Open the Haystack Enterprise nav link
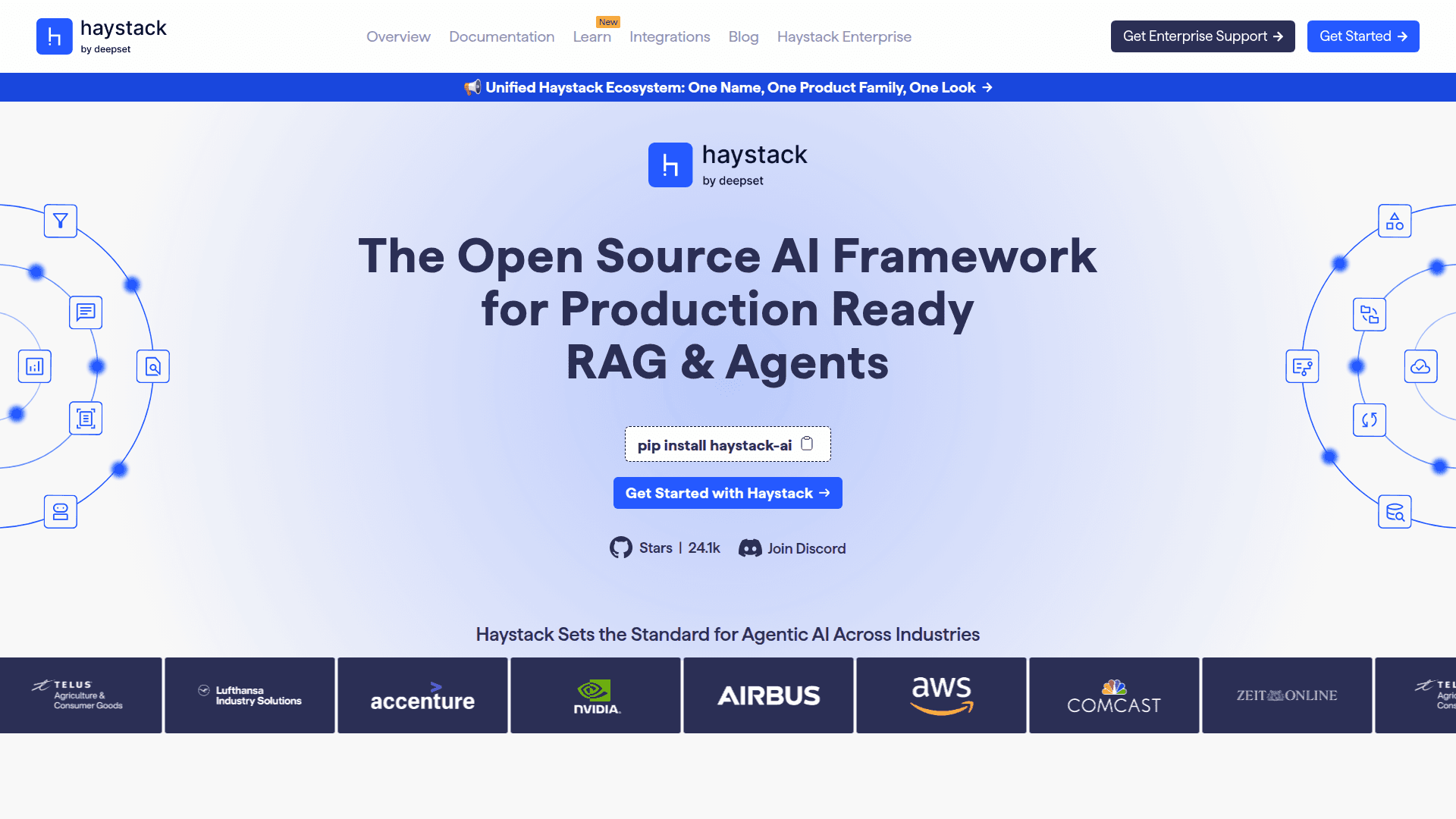Viewport: 1456px width, 819px height. (844, 36)
